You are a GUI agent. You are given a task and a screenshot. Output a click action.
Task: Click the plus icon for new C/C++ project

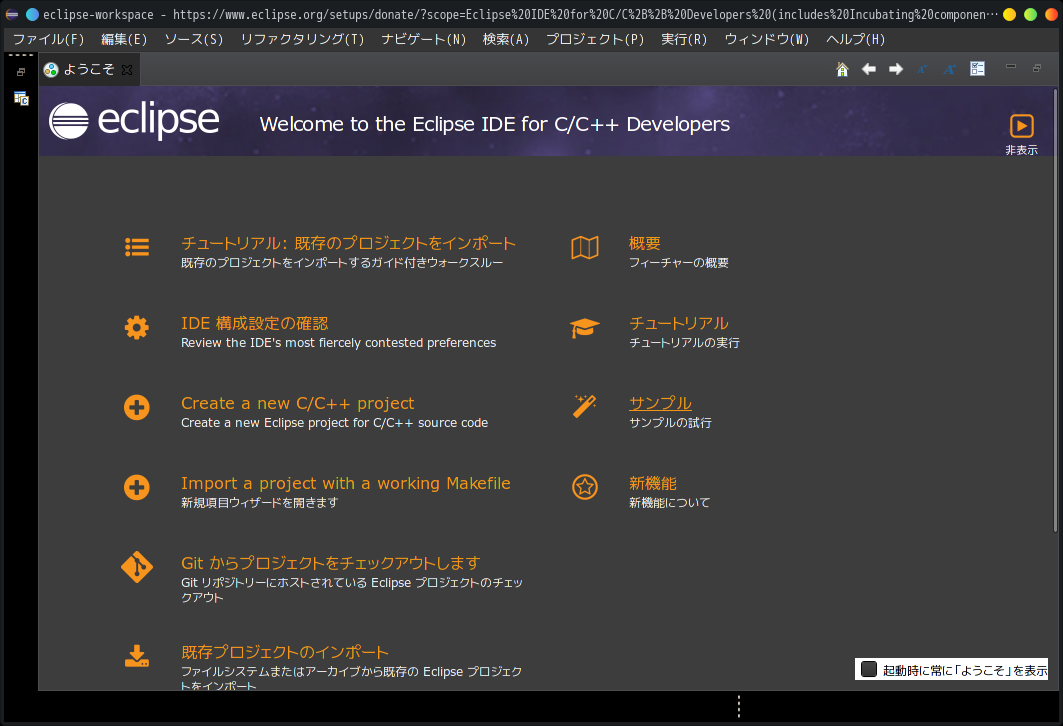pos(137,407)
